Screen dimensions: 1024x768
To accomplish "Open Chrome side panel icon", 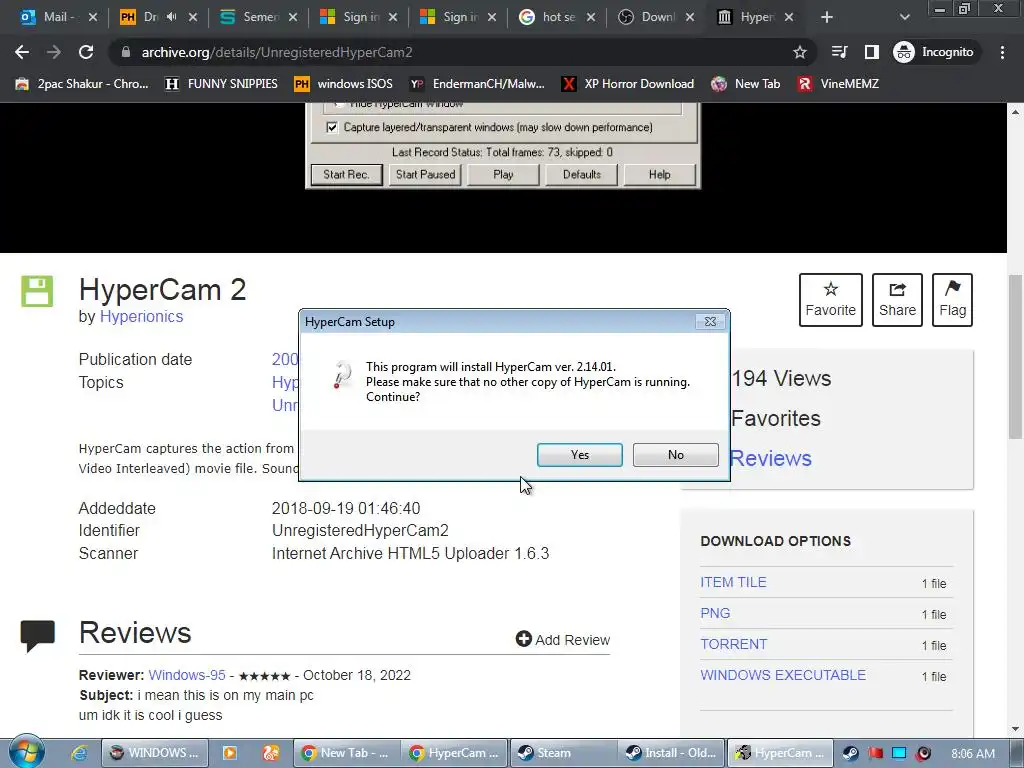I will tap(871, 52).
